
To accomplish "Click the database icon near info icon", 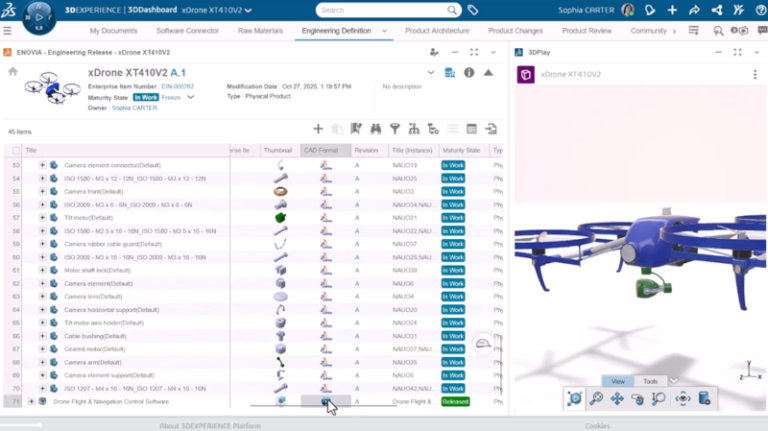I will pyautogui.click(x=449, y=73).
